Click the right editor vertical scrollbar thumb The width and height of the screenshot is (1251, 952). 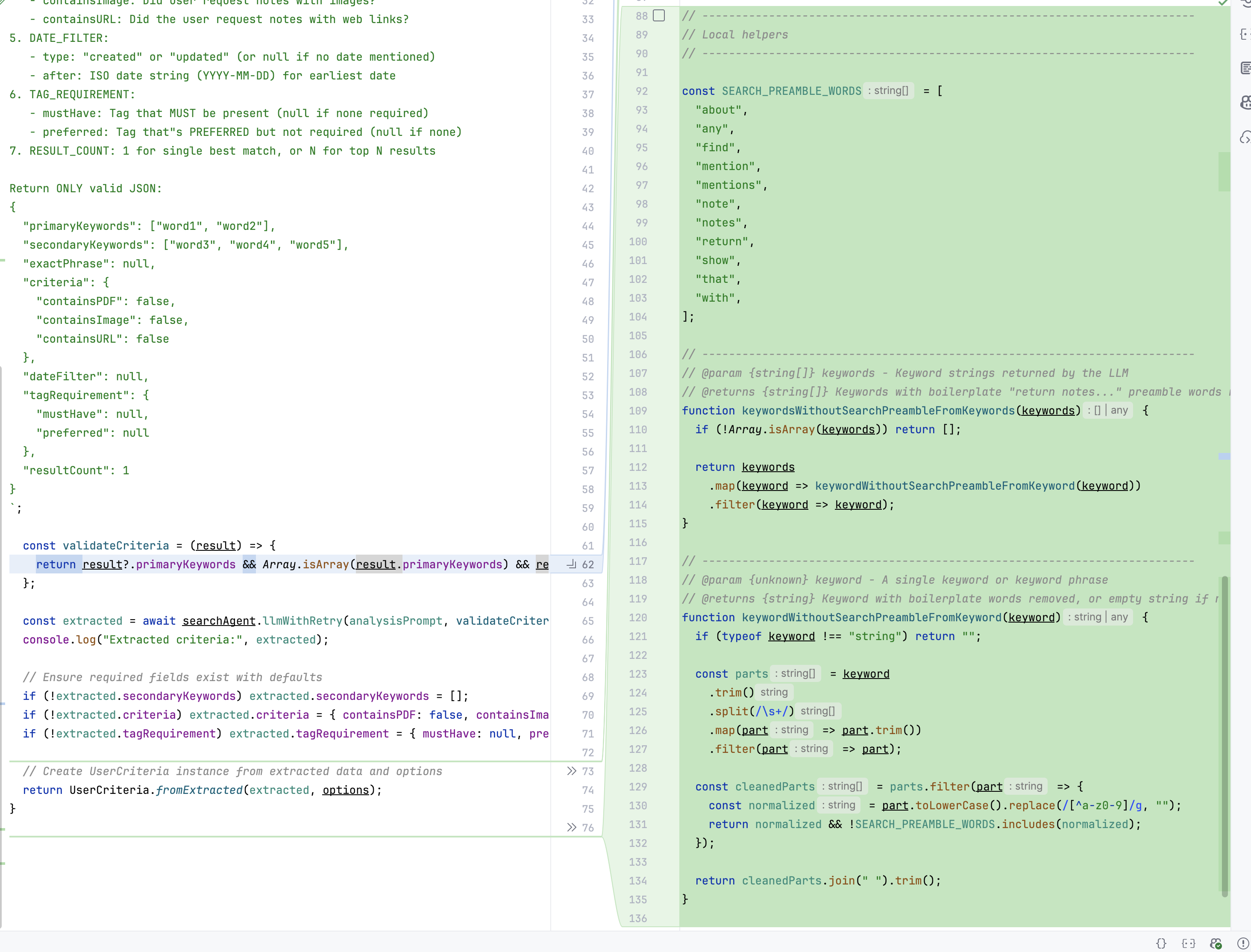tap(1225, 737)
